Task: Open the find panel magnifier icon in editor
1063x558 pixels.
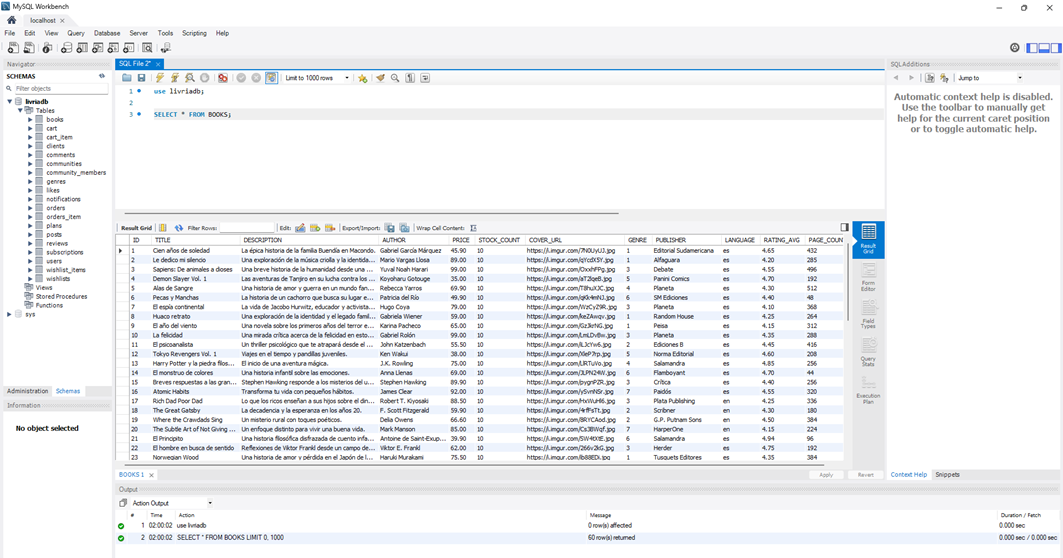Action: (x=395, y=78)
